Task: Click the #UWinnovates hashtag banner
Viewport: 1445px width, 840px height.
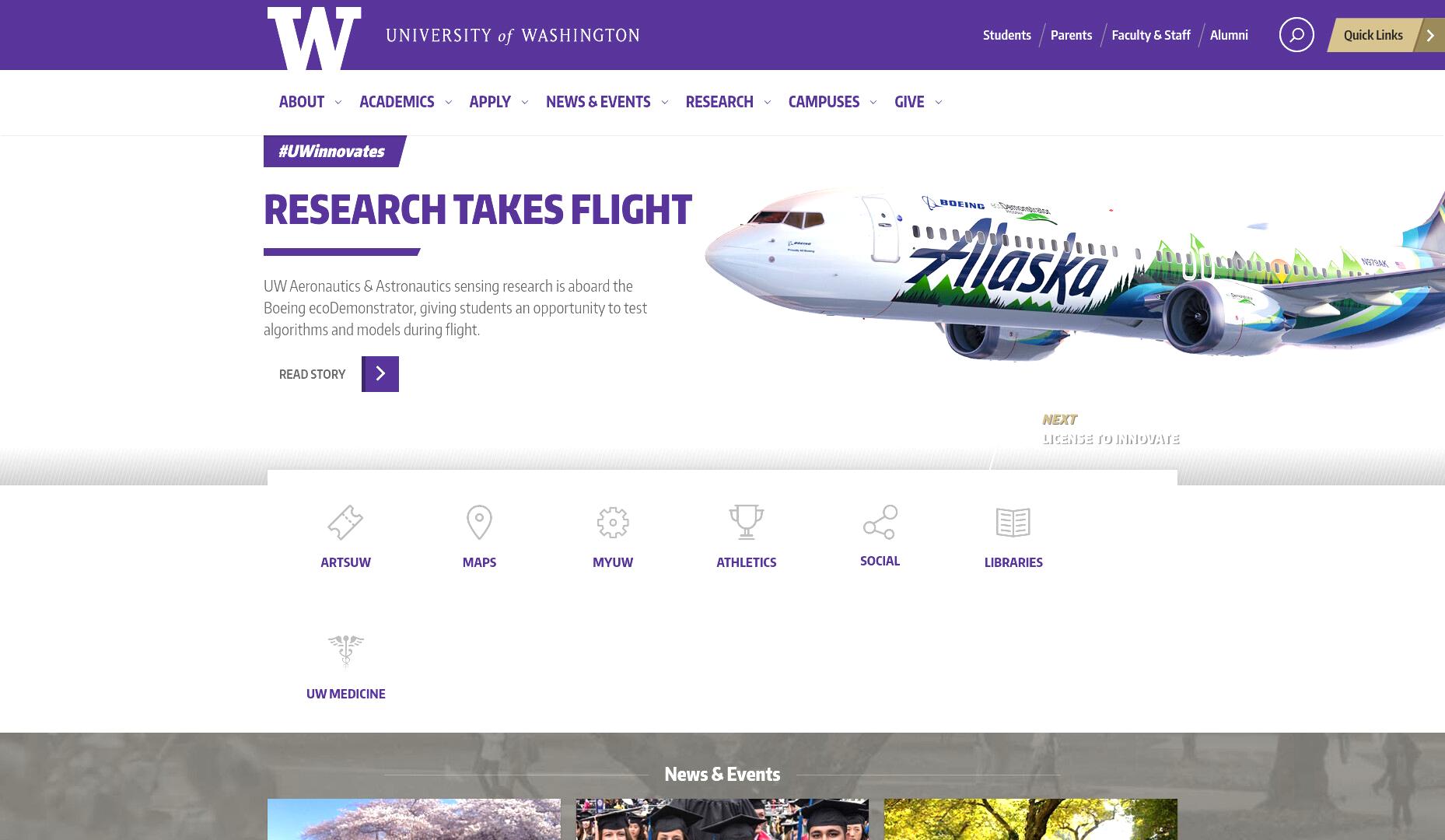Action: tap(332, 151)
